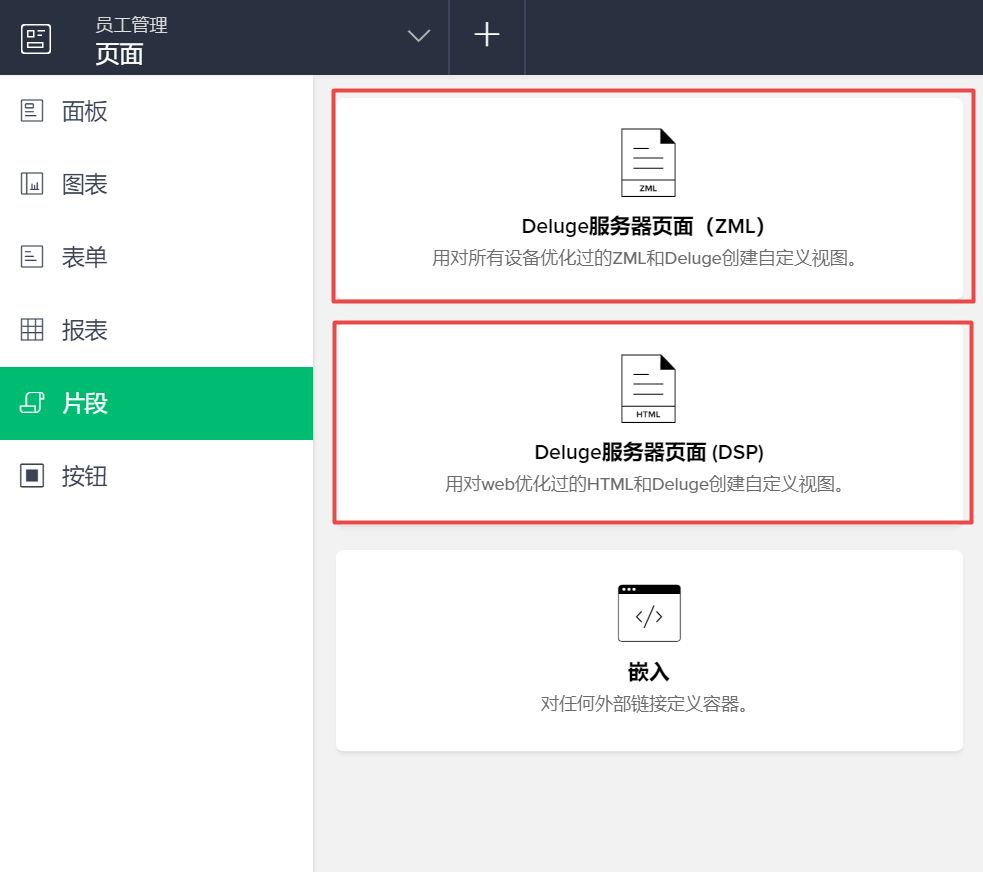983x872 pixels.
Task: Expand the 员工管理 页面 dropdown chevron
Action: pyautogui.click(x=419, y=36)
